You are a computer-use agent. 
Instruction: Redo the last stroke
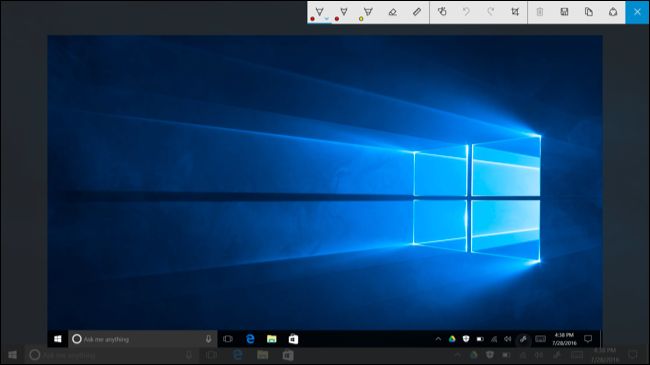tap(491, 12)
